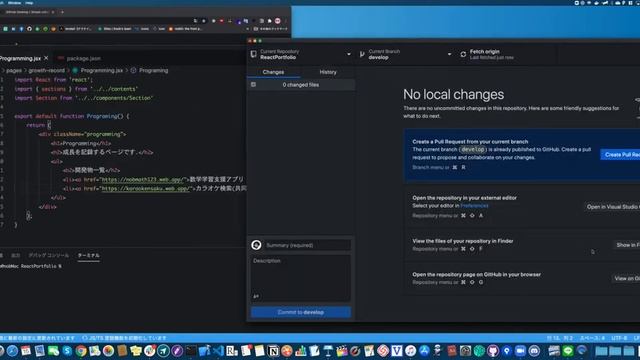This screenshot has height=360, width=640.
Task: Open Discord from the Dock
Action: (x=534, y=351)
